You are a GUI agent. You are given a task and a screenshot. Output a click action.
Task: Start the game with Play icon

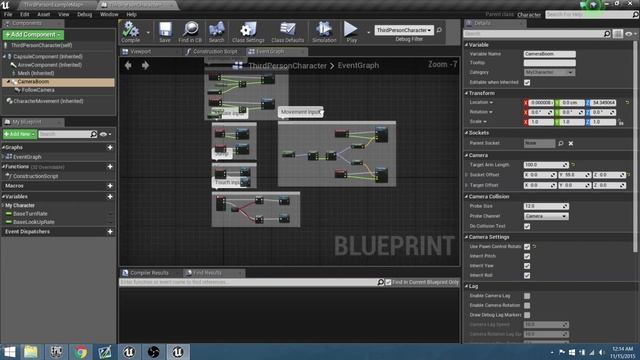coord(351,31)
